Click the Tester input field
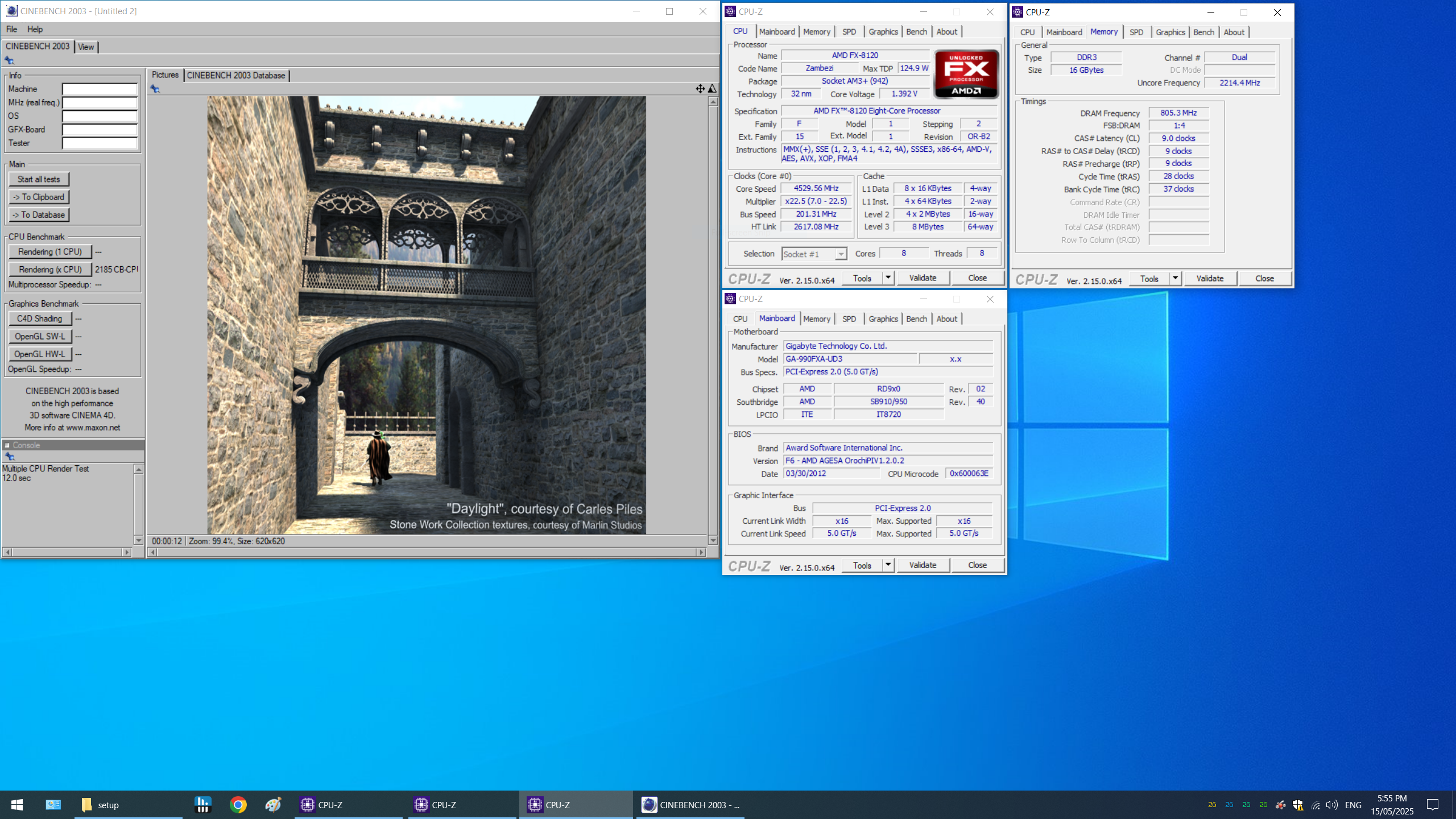 pos(100,143)
